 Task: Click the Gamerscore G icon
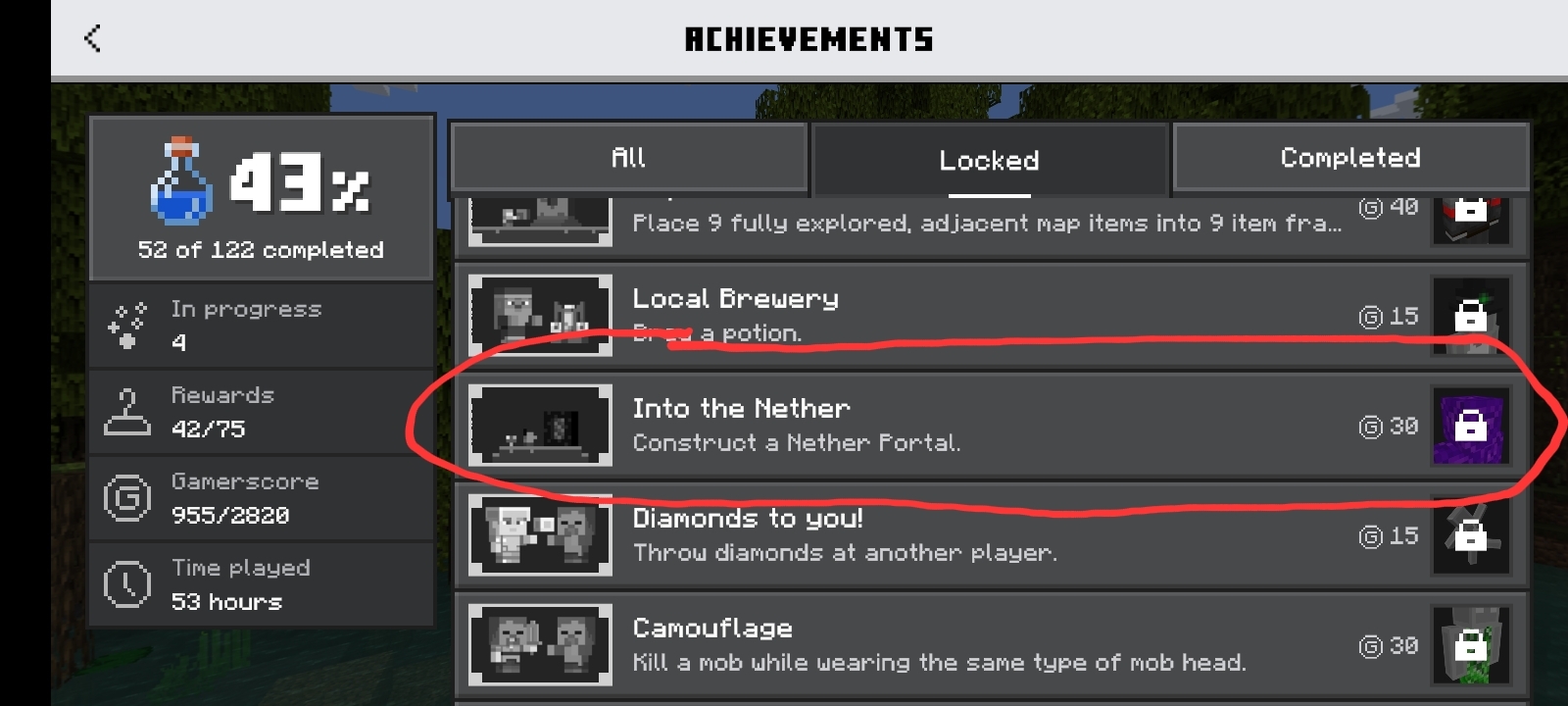[127, 498]
